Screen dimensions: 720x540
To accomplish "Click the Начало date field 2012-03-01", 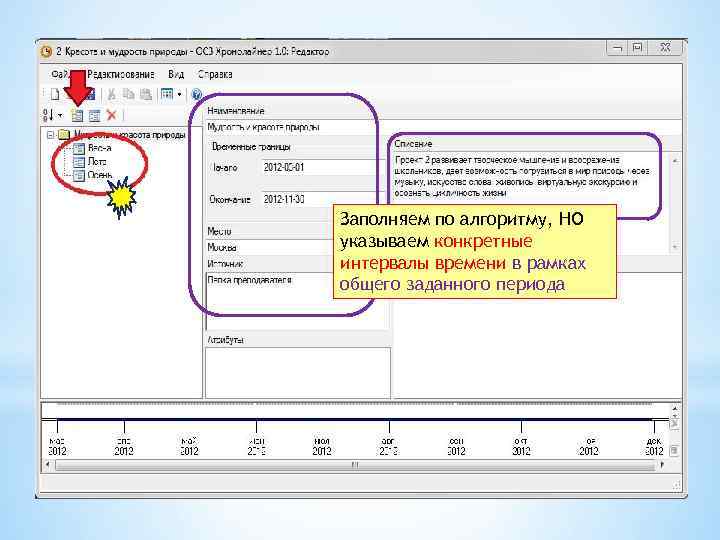I will coord(323,167).
